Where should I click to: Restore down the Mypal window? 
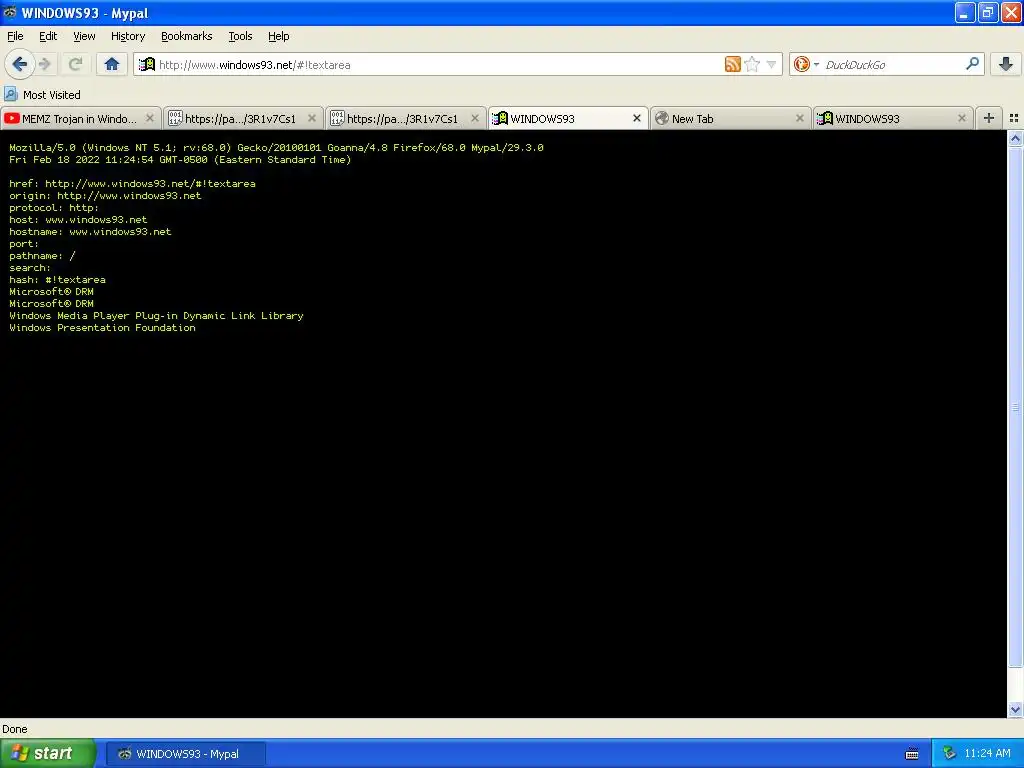tap(988, 12)
